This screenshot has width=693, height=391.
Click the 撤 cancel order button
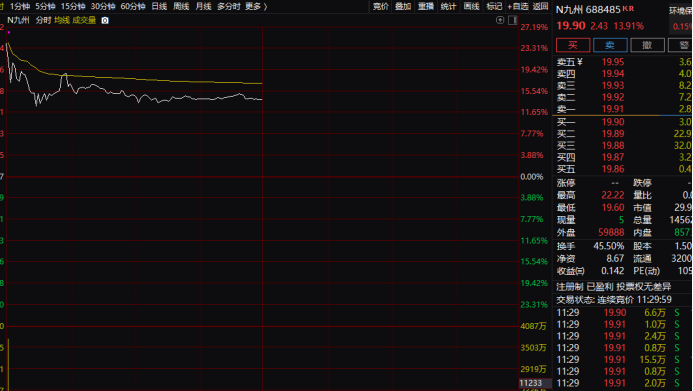(647, 45)
